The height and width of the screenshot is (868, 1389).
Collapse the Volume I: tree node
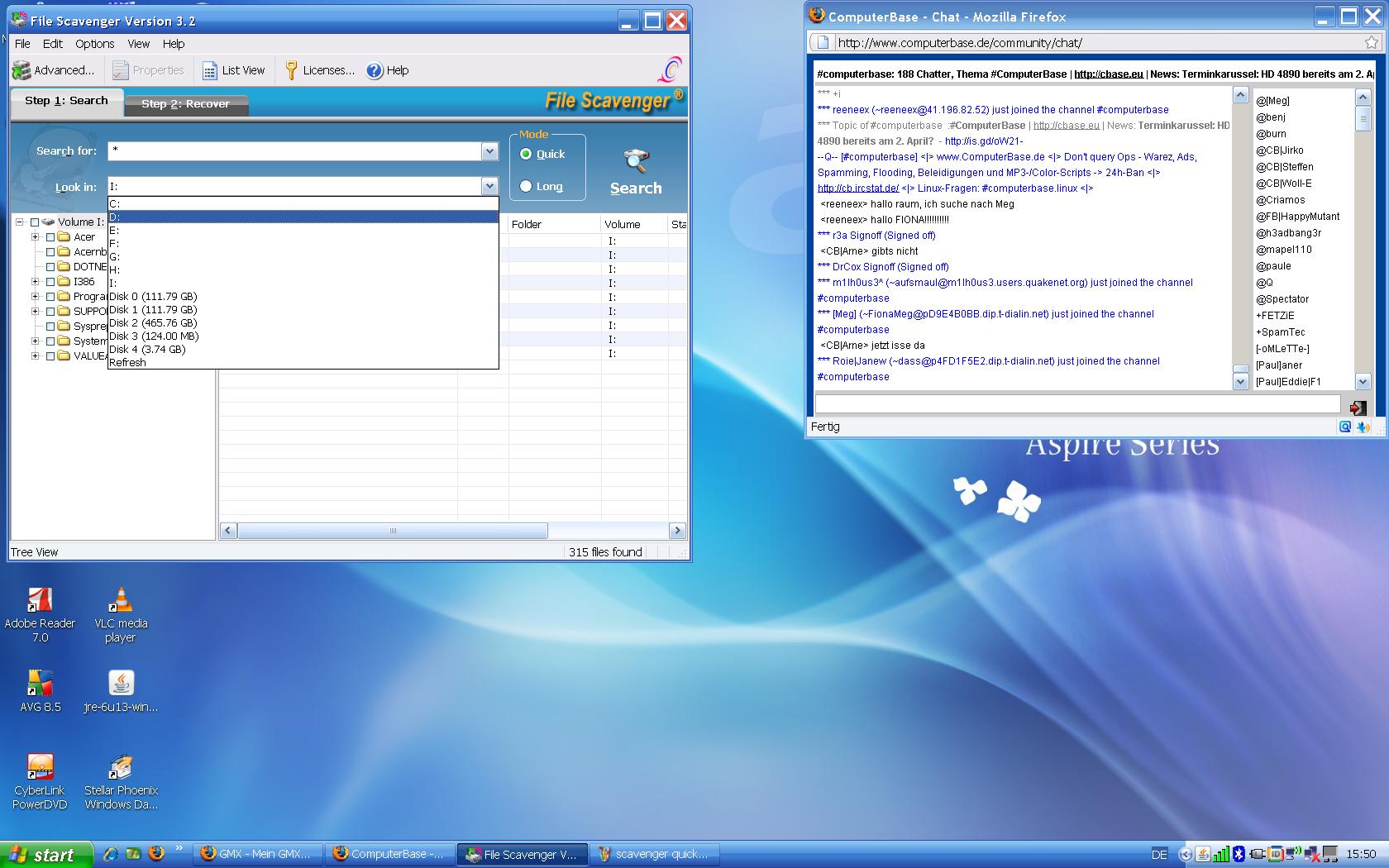(x=20, y=222)
